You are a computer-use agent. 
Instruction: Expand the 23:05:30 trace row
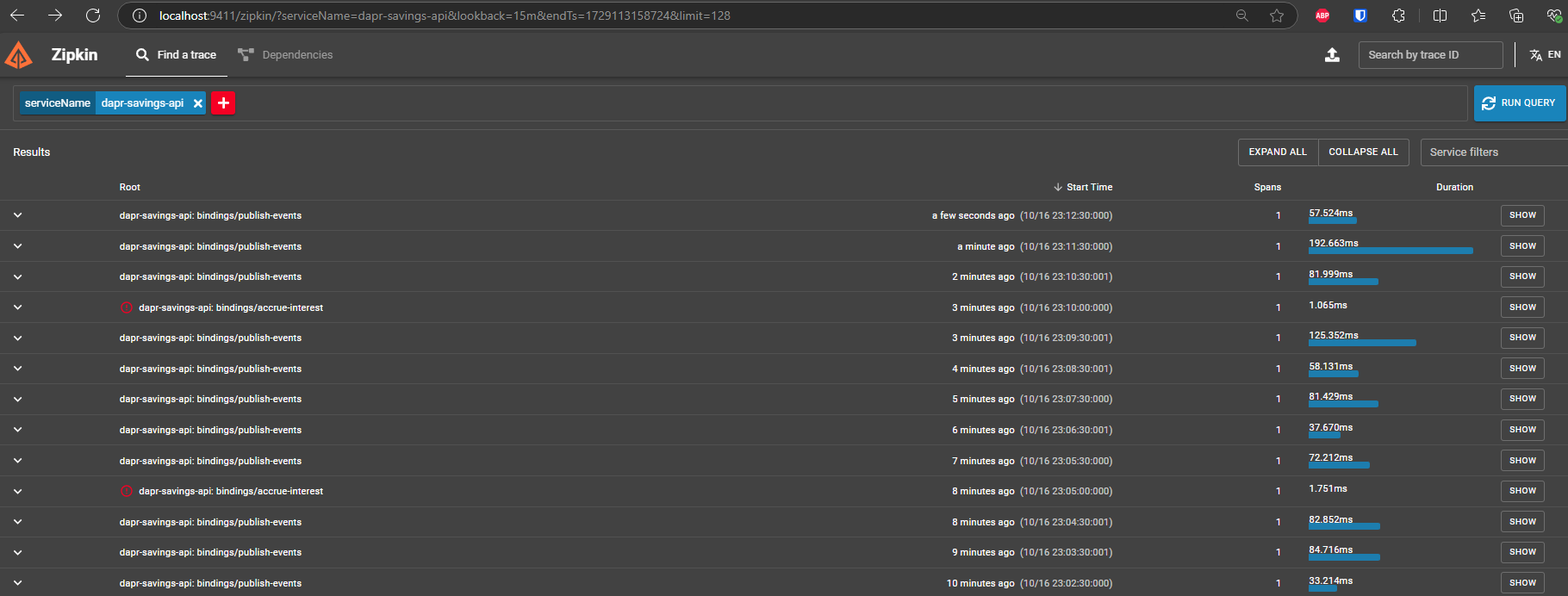[x=18, y=461]
